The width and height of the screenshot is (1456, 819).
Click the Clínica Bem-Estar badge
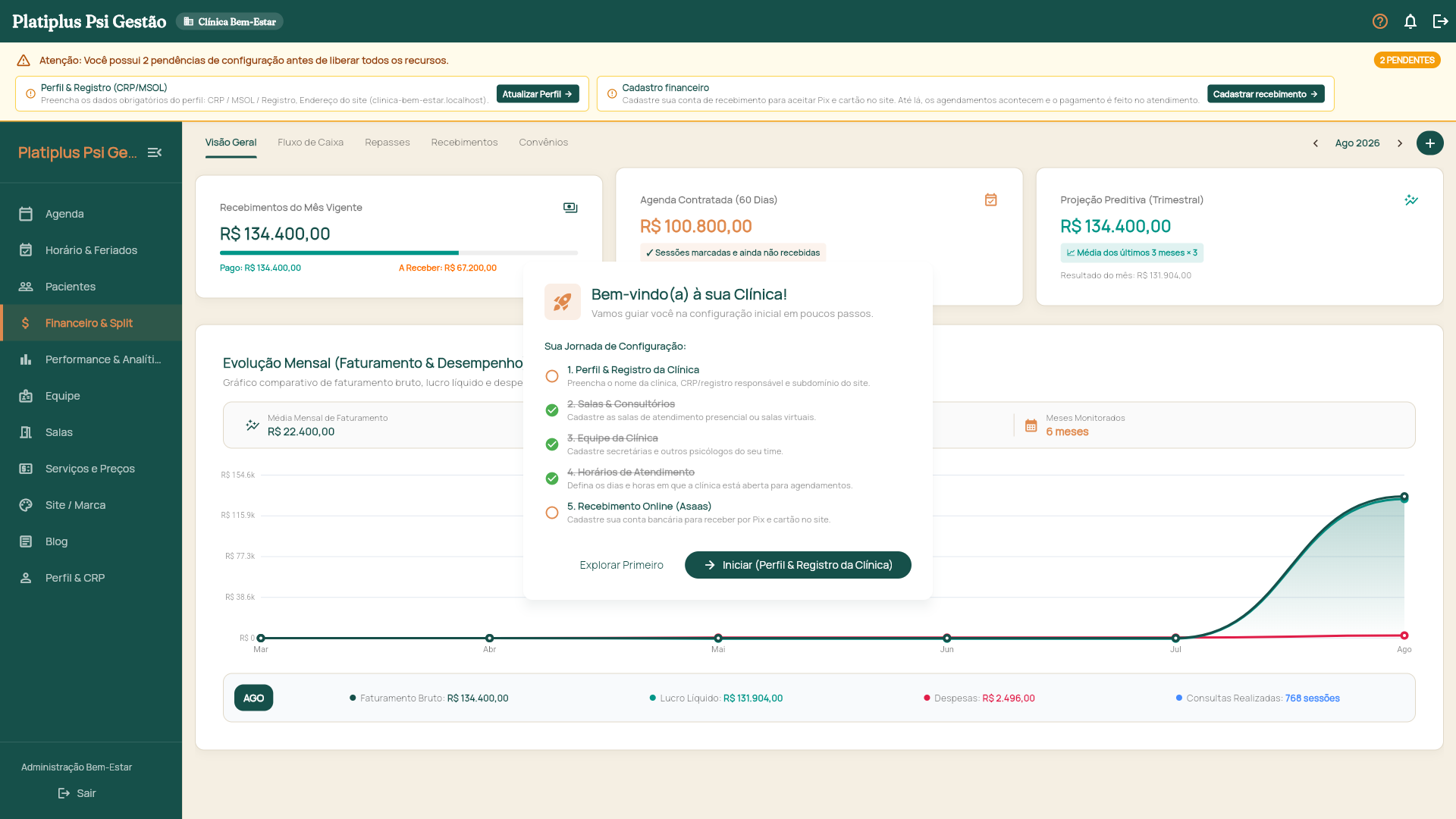230,21
